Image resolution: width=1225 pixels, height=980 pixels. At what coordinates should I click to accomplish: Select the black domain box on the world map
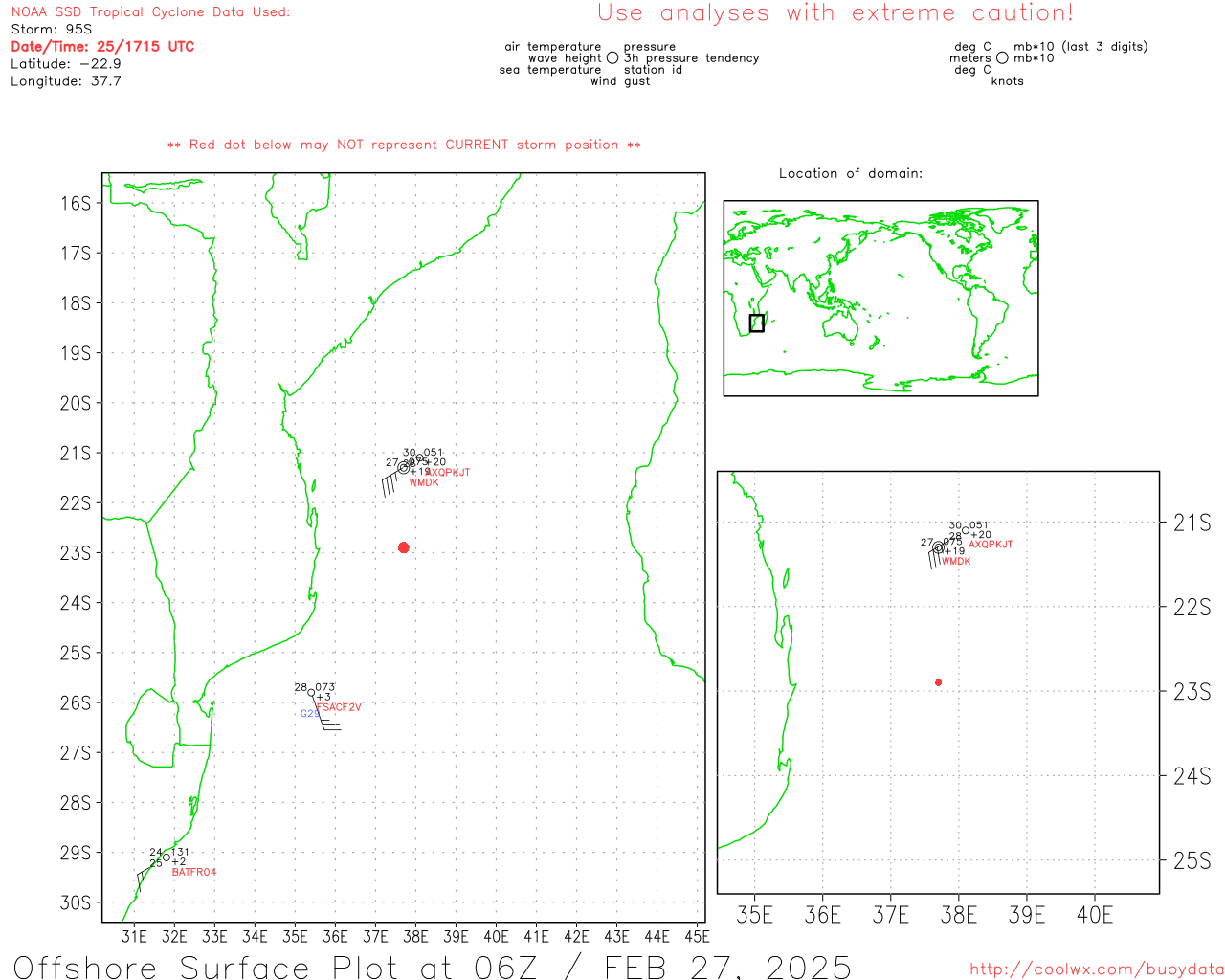pos(757,323)
